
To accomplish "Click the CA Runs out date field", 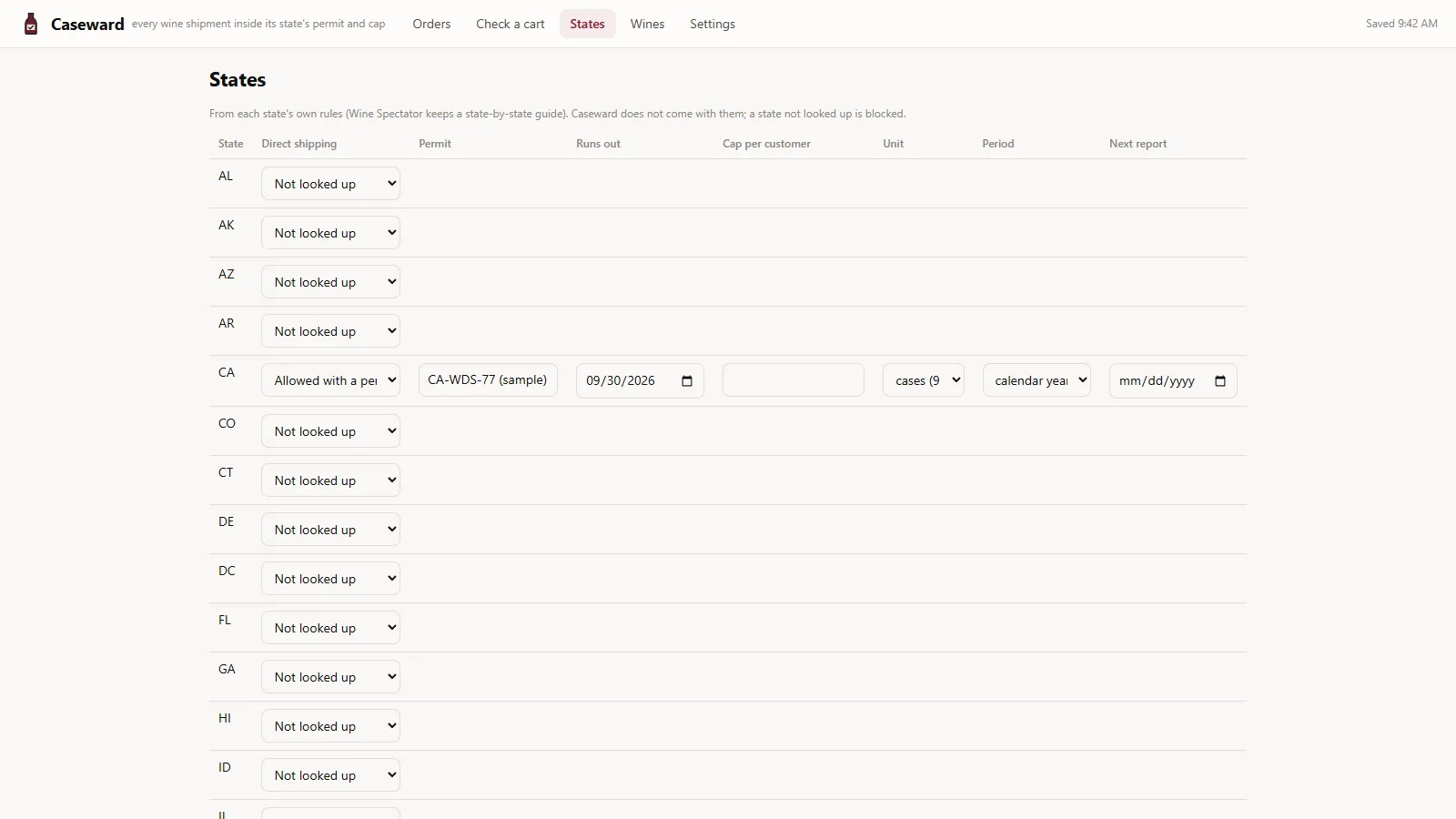I will pyautogui.click(x=640, y=380).
